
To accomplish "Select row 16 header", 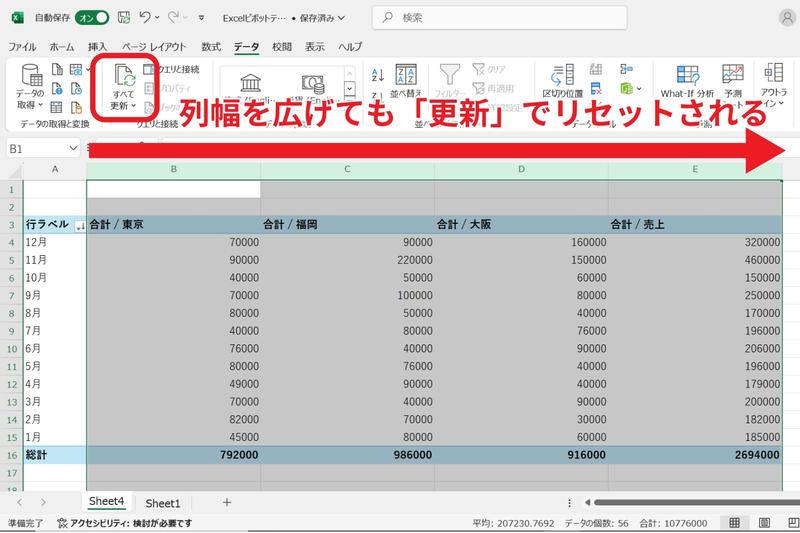I will [x=12, y=455].
